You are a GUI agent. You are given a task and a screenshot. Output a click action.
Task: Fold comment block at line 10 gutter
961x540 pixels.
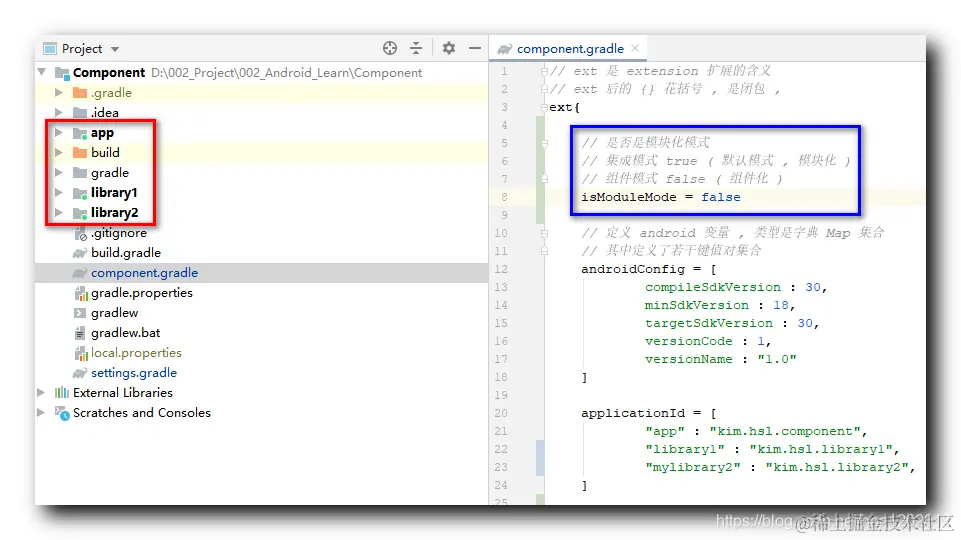point(544,233)
